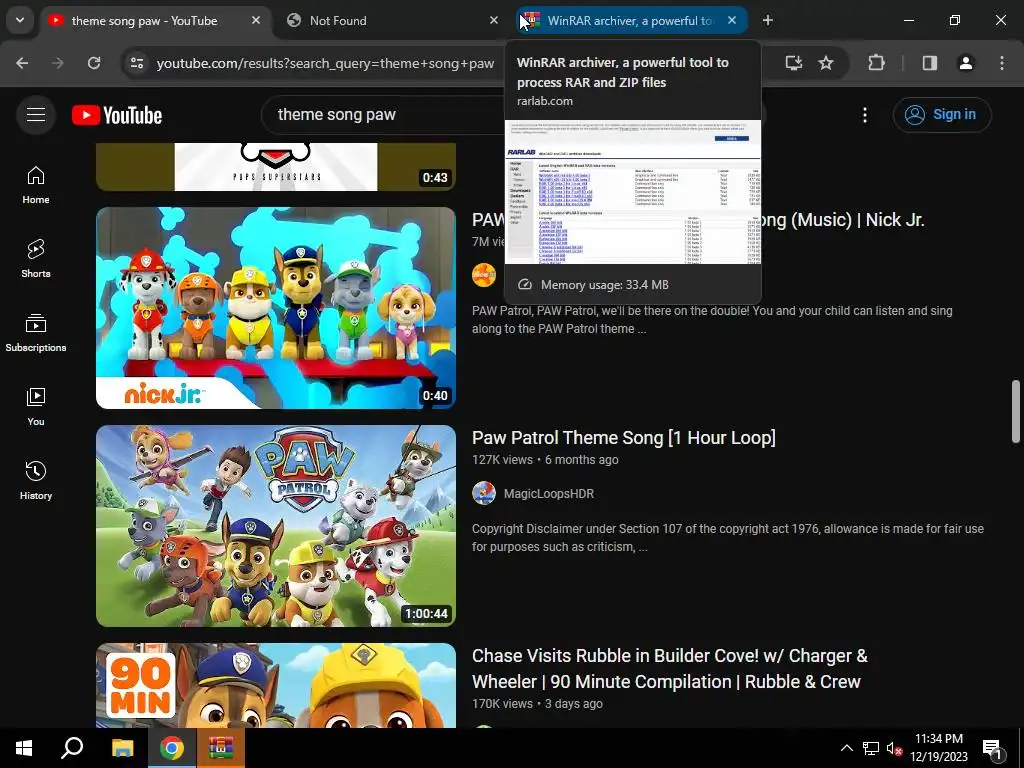
Task: Reload the current page
Action: pyautogui.click(x=94, y=63)
